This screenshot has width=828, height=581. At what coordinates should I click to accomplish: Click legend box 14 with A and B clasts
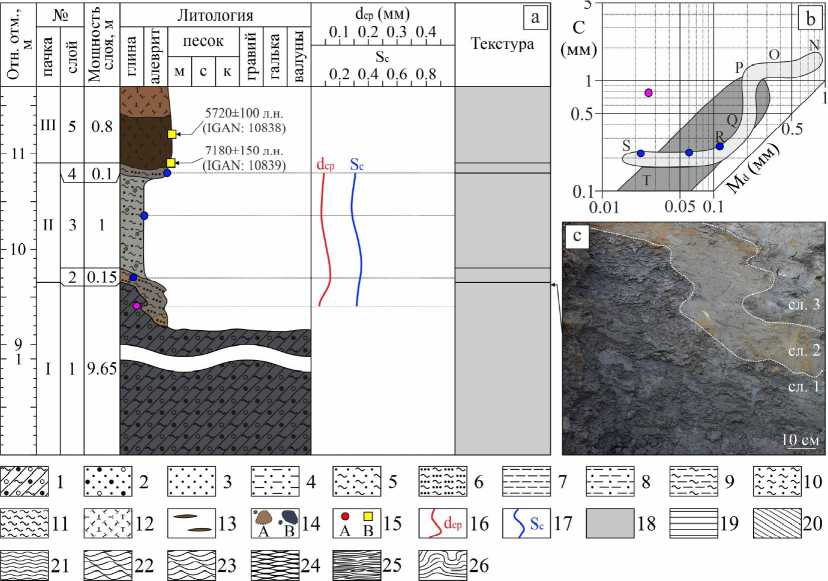pos(275,523)
